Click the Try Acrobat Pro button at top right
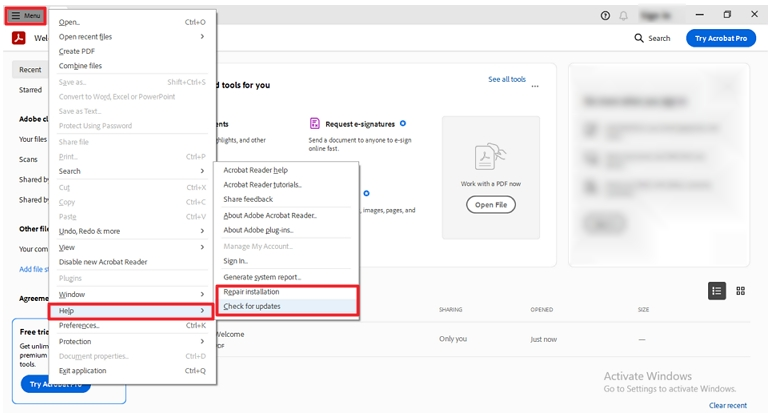Screen dimensions: 768x413 (720, 38)
